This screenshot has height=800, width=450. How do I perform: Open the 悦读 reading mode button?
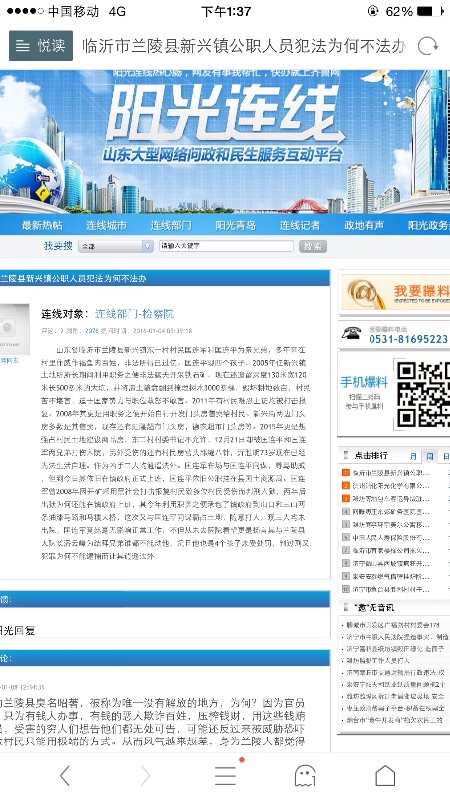(41, 46)
